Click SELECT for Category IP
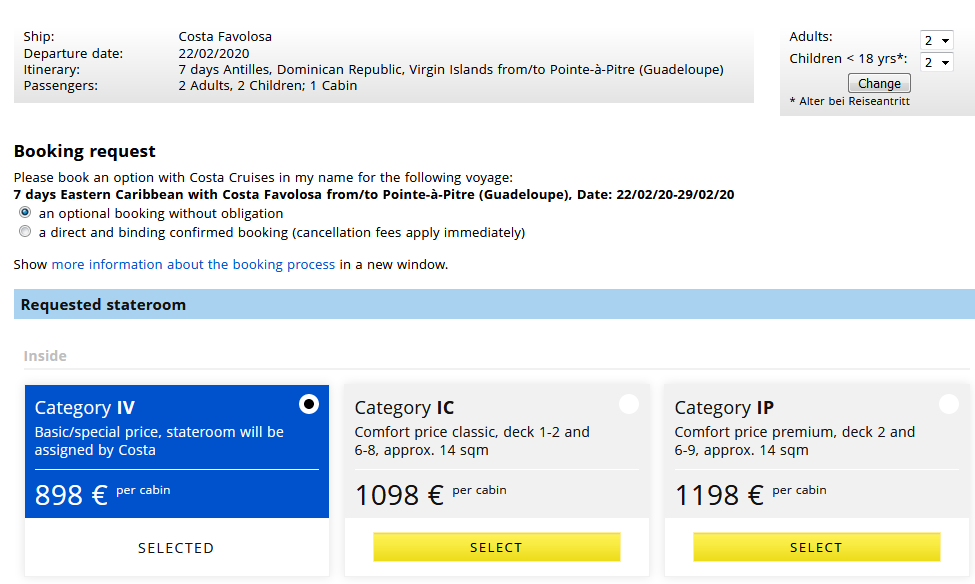Image resolution: width=975 pixels, height=584 pixels. [816, 547]
